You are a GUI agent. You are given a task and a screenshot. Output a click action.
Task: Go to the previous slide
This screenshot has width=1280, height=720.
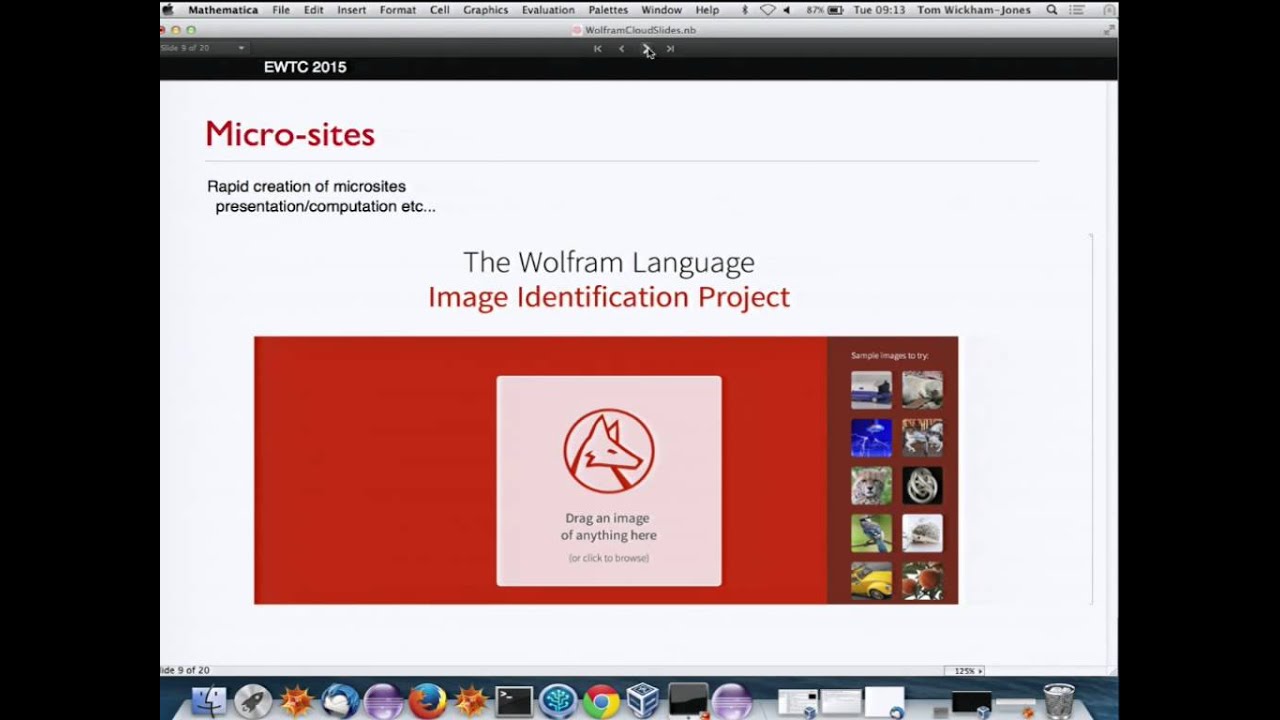(621, 48)
